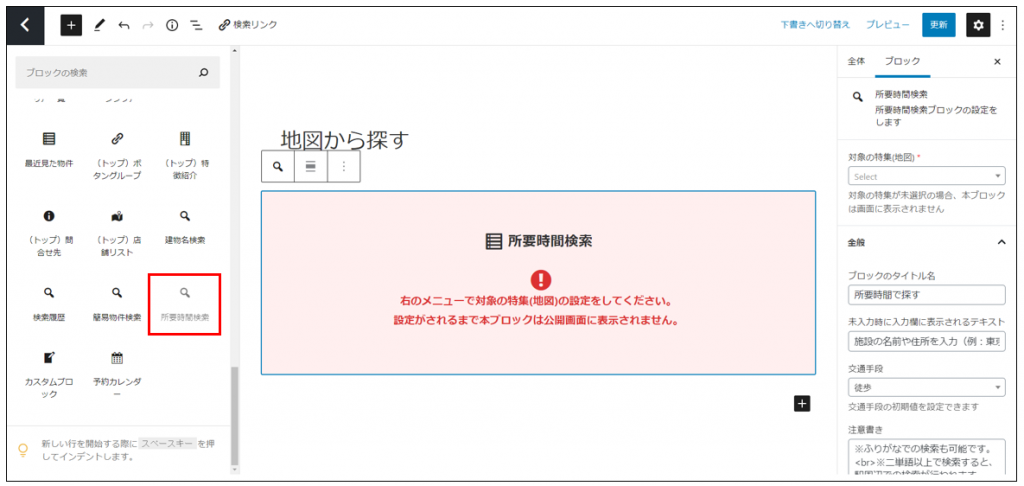Click the プレビュー preview link

tap(887, 25)
